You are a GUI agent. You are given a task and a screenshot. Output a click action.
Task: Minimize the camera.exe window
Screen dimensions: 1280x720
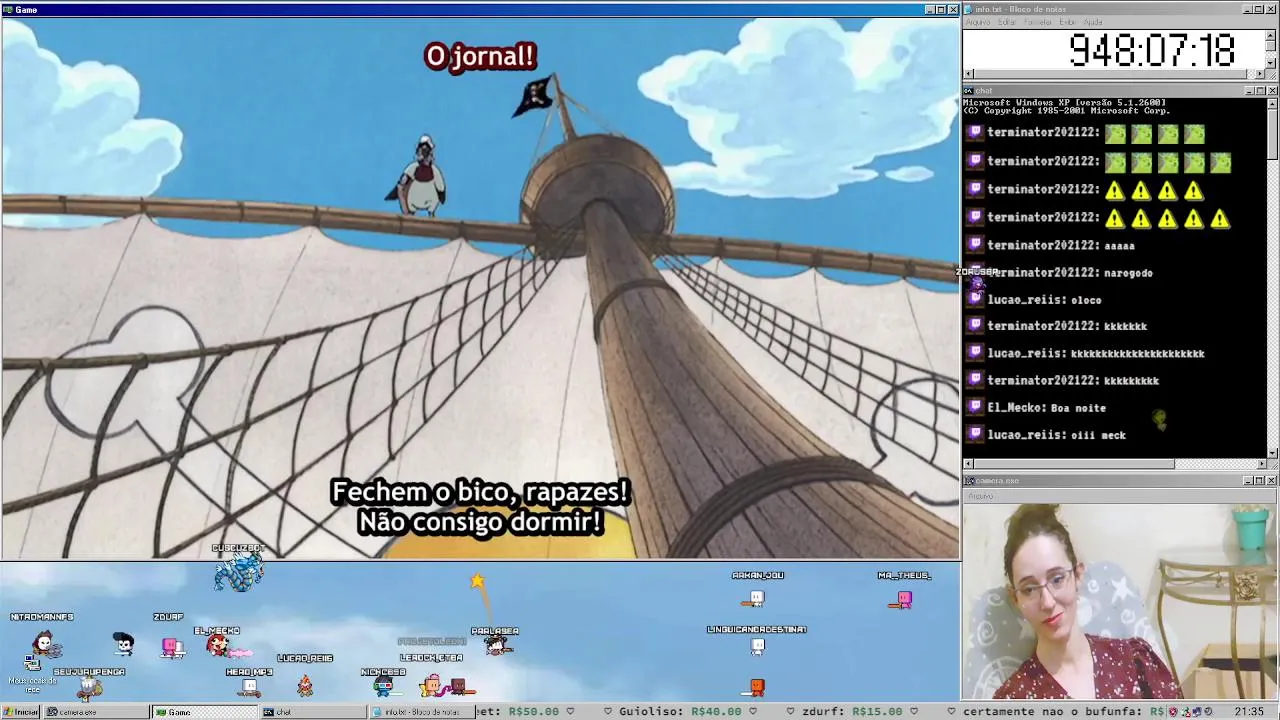pos(1248,481)
